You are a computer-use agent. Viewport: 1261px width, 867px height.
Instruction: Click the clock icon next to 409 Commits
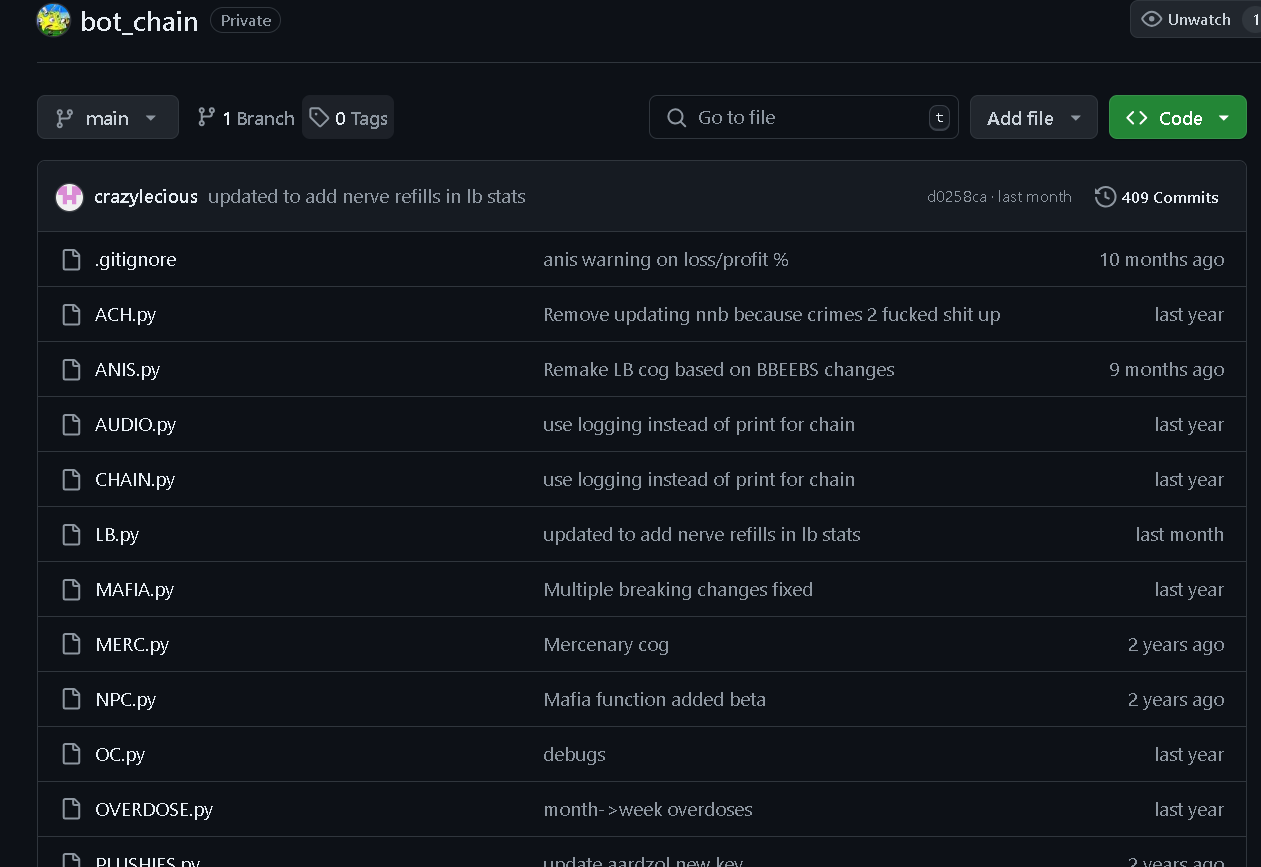[x=1105, y=197]
